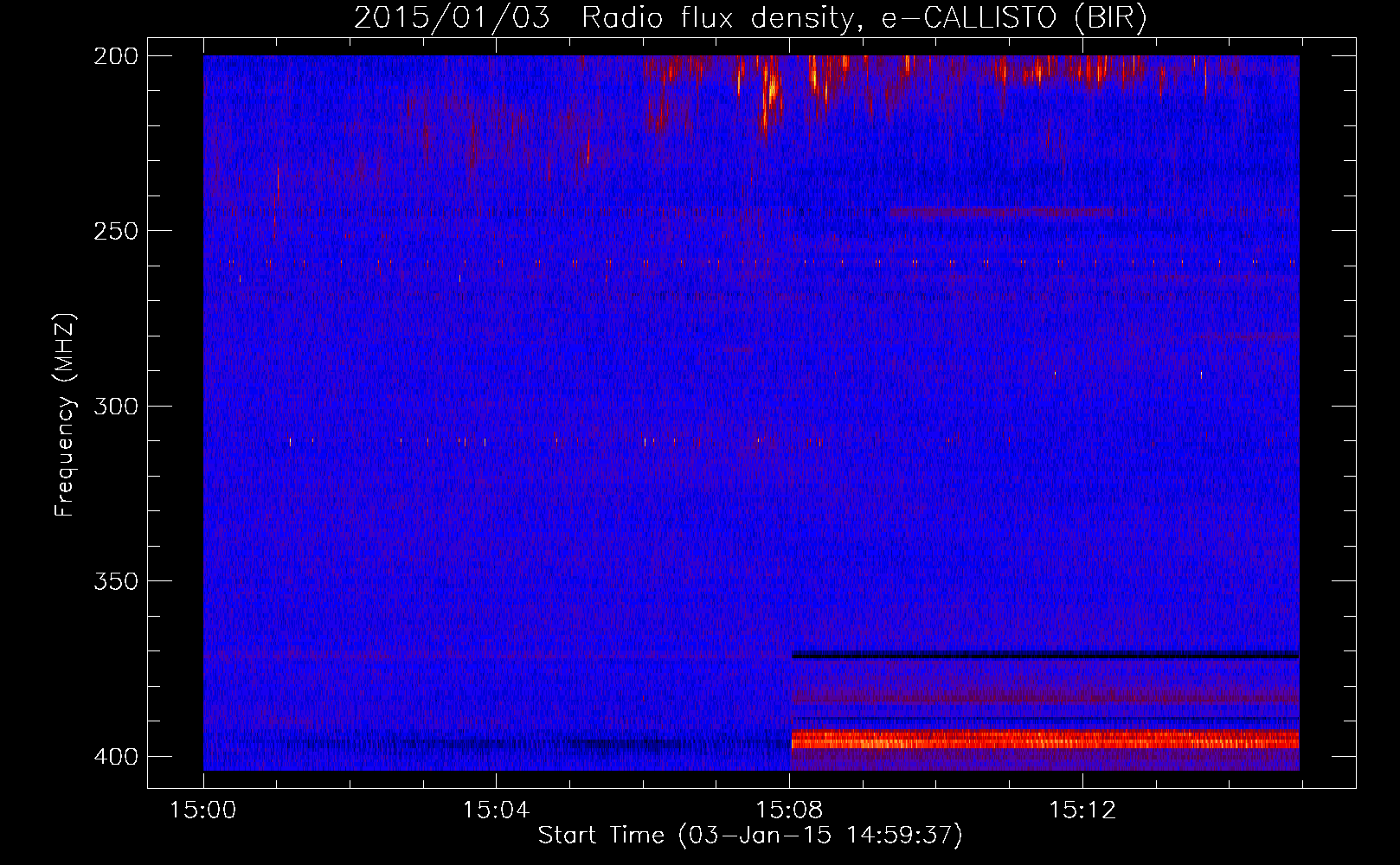
Task: Click the "Start Time (03-Jan-15 14:59:37)" axis label
Action: pos(750,836)
